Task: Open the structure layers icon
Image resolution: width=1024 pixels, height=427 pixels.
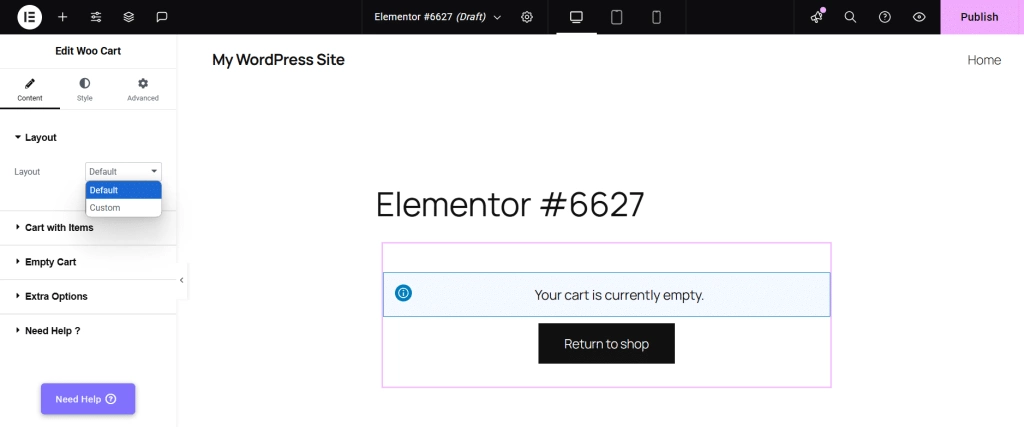Action: point(129,17)
